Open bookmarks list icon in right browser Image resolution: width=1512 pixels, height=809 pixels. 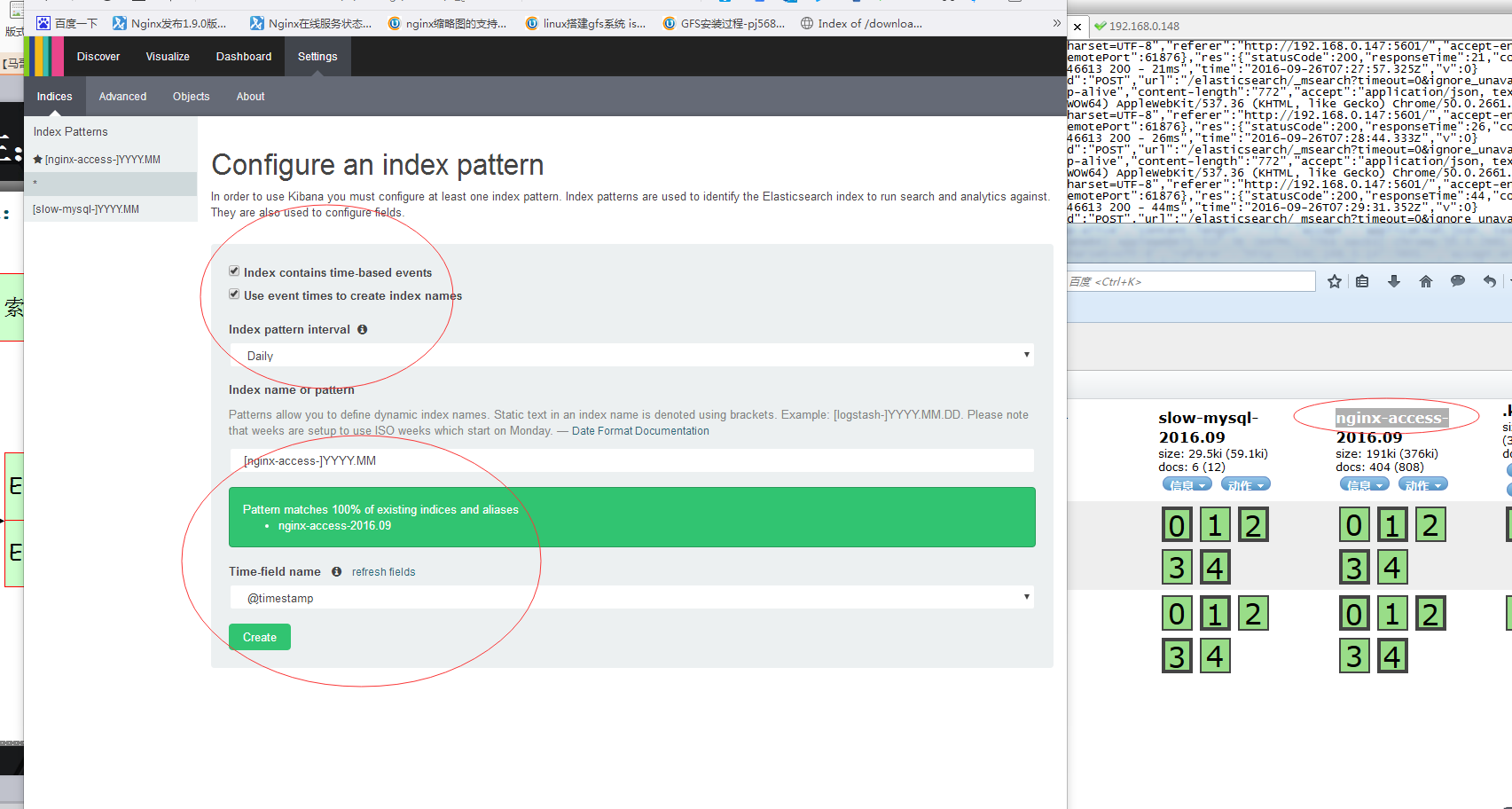[x=1362, y=281]
